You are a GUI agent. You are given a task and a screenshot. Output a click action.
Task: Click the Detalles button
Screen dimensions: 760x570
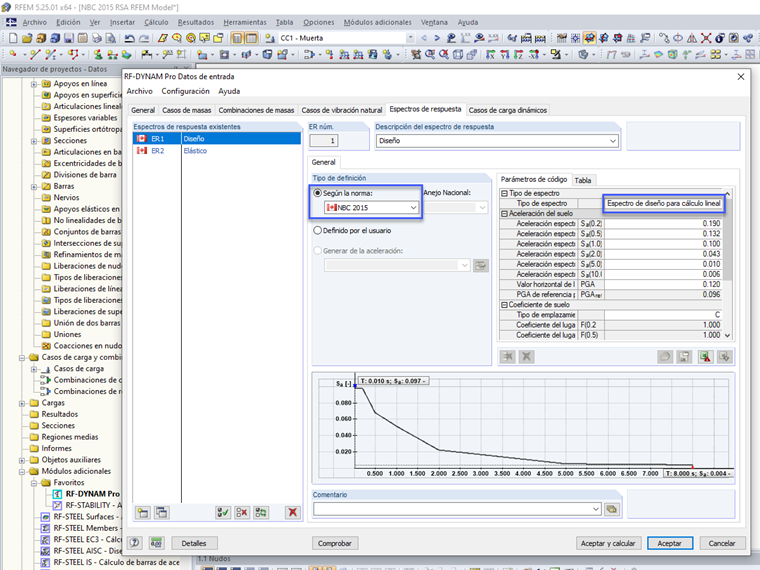pos(194,543)
